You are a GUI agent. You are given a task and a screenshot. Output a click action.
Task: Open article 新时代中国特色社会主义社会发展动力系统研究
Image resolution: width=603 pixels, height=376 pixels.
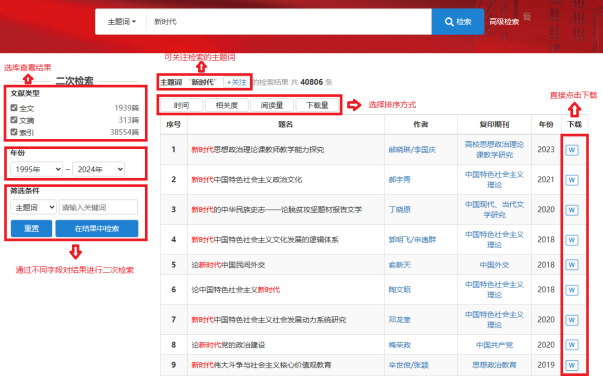tap(269, 319)
